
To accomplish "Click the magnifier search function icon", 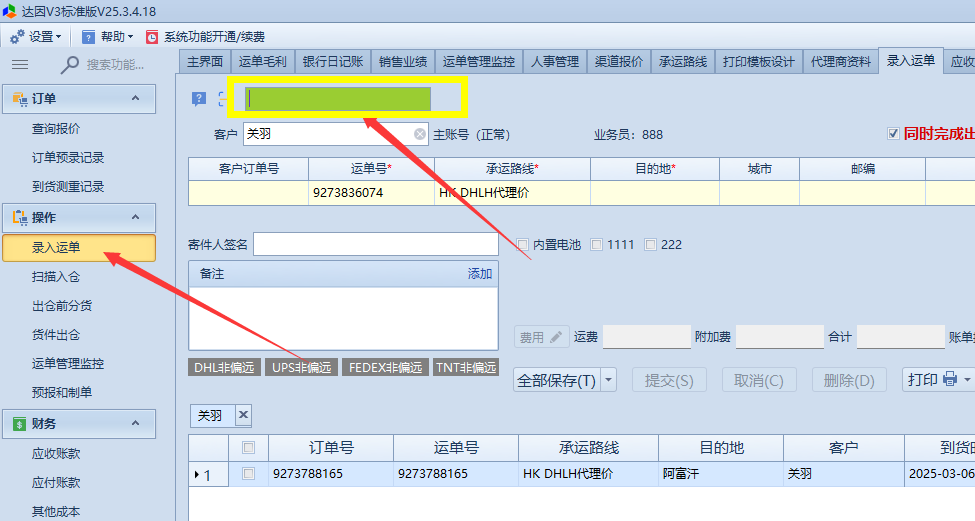I will (x=70, y=64).
